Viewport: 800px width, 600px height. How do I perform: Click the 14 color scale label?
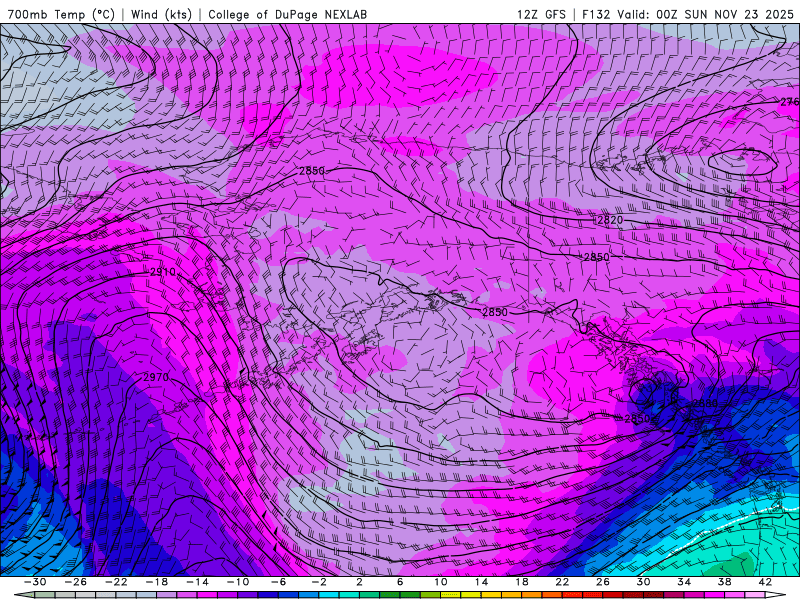click(481, 582)
